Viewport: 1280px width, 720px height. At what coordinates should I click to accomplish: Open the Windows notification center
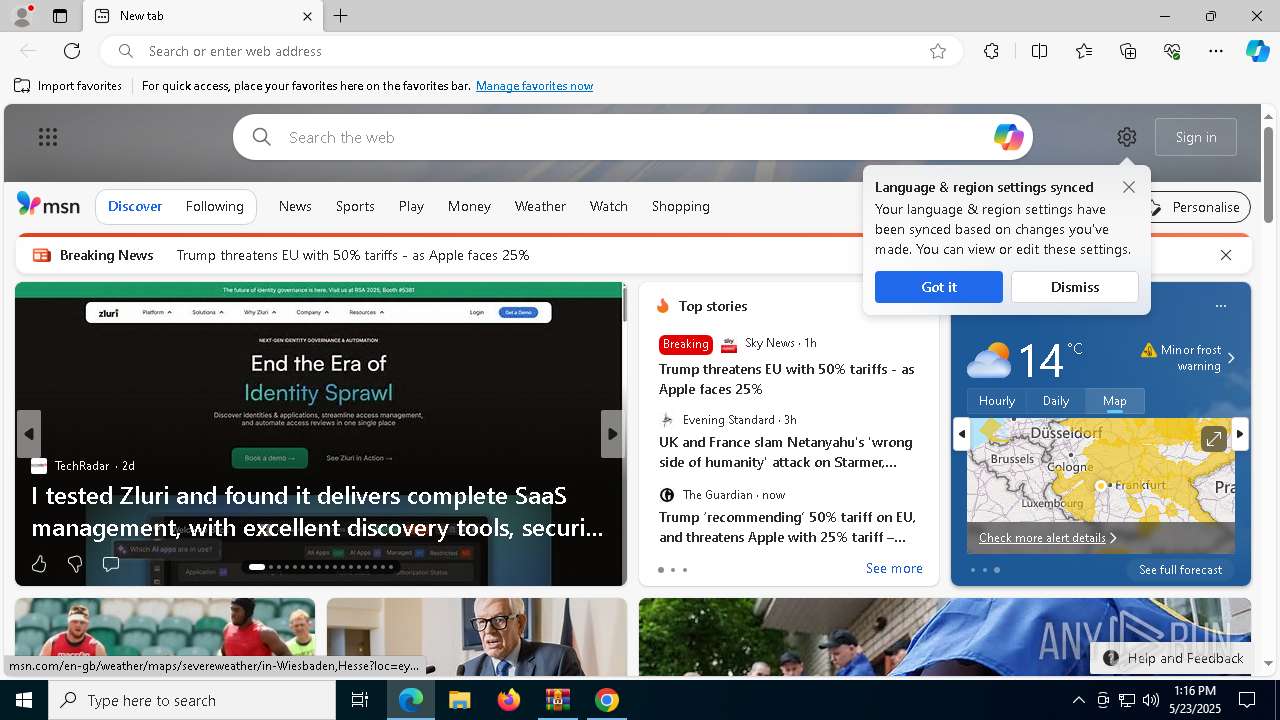pyautogui.click(x=1247, y=700)
